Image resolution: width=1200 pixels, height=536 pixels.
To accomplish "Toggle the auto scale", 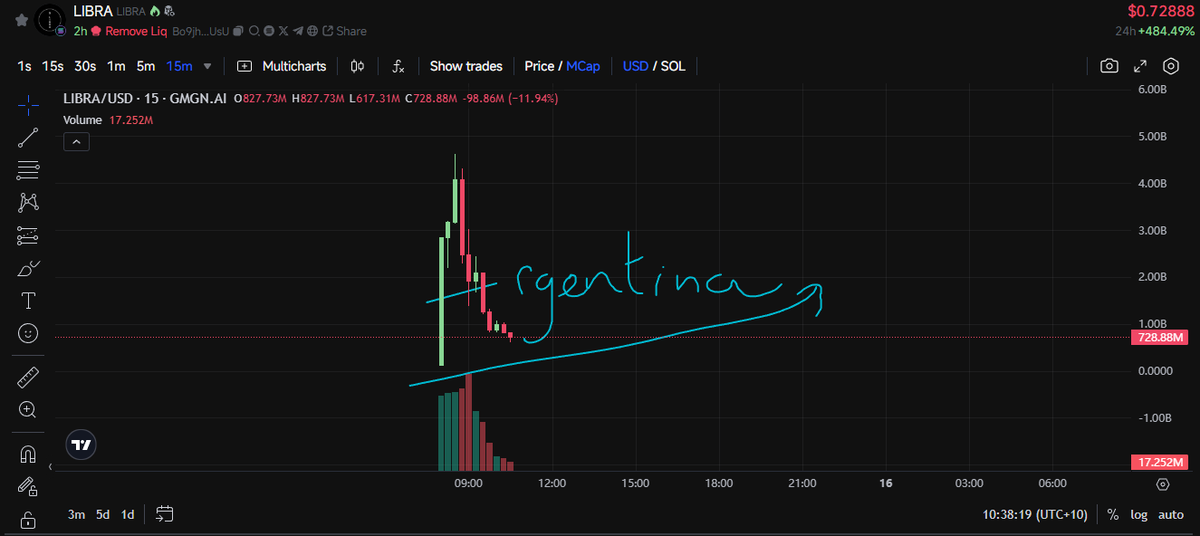I will 1171,514.
